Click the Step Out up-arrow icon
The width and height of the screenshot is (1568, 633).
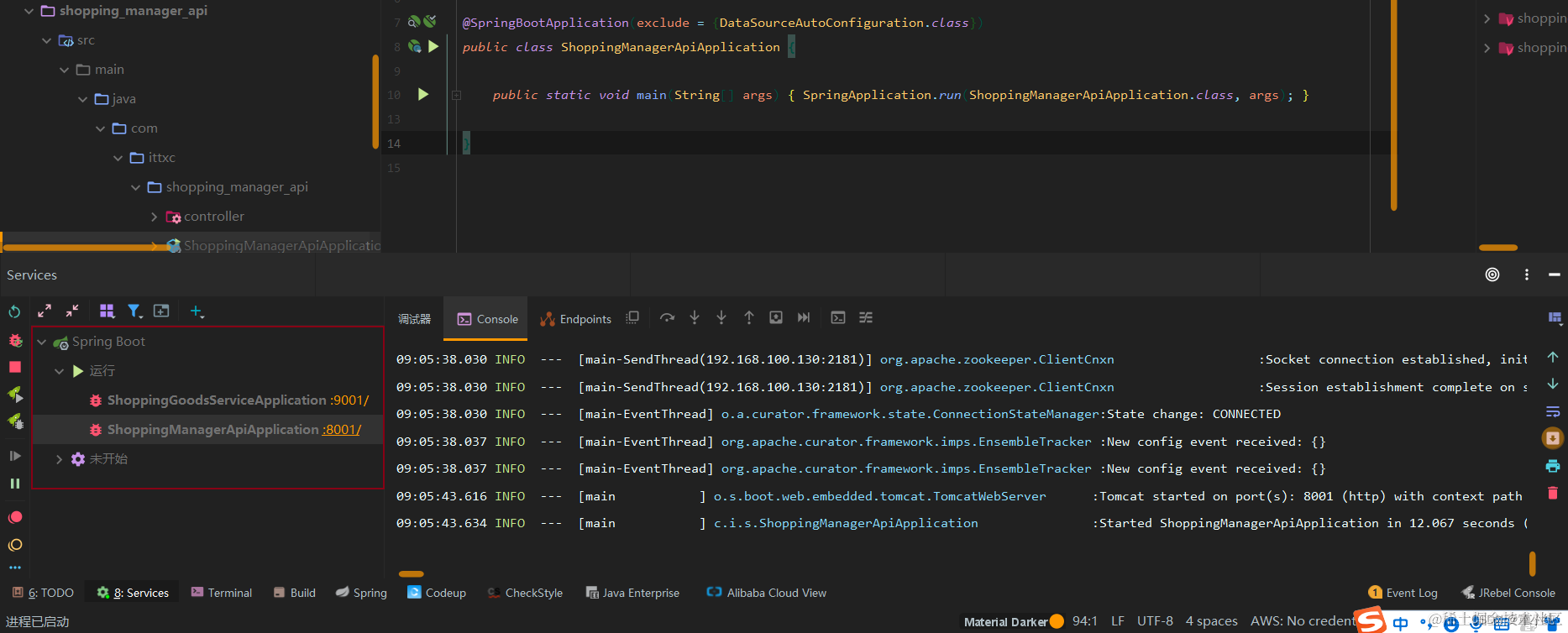pos(749,317)
